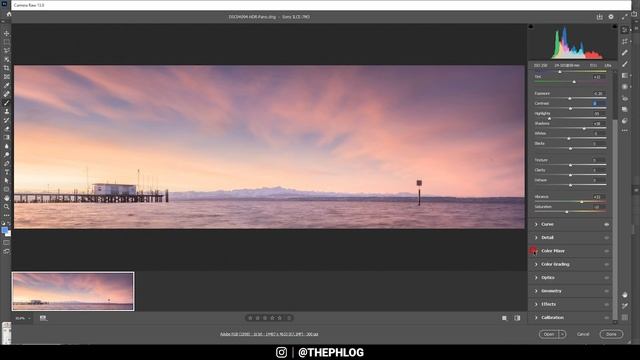Toggle Color Grading panel visibility eye
The height and width of the screenshot is (360, 640).
tap(607, 264)
